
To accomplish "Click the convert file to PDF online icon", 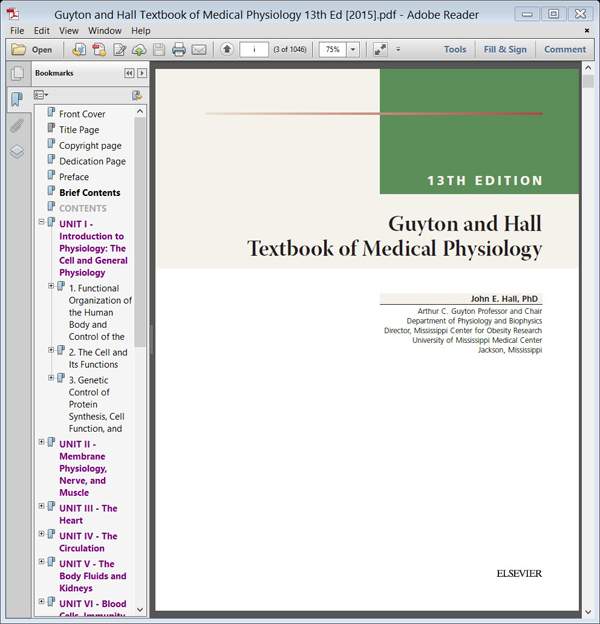I will pyautogui.click(x=79, y=49).
